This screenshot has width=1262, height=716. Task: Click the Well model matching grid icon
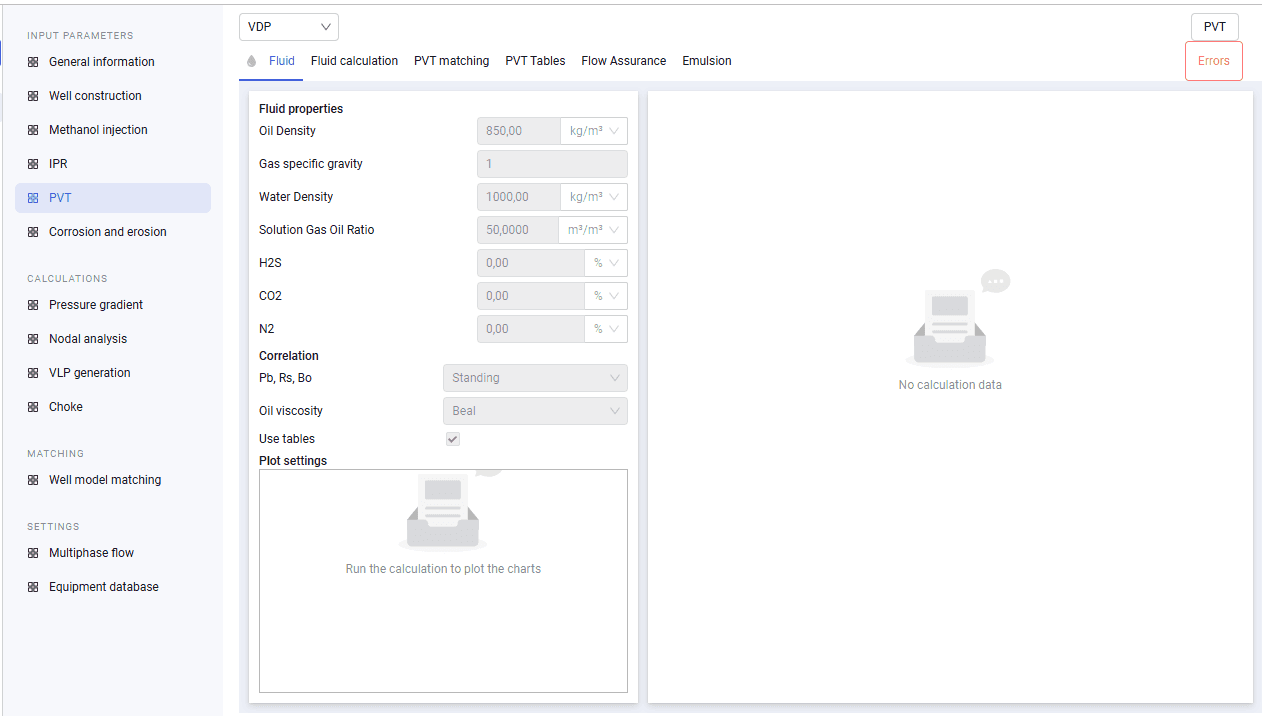tap(33, 480)
